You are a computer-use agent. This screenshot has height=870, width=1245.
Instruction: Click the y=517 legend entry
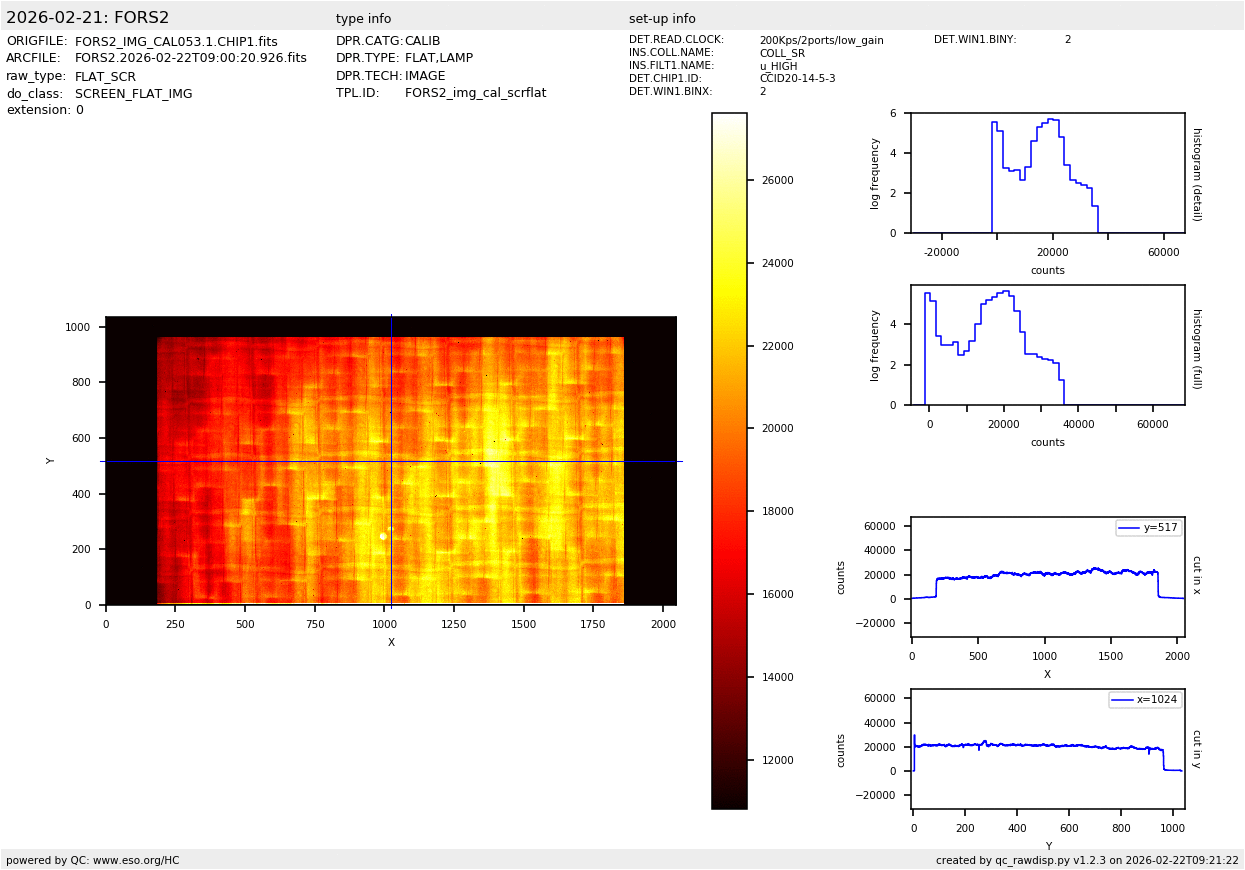click(x=1149, y=528)
